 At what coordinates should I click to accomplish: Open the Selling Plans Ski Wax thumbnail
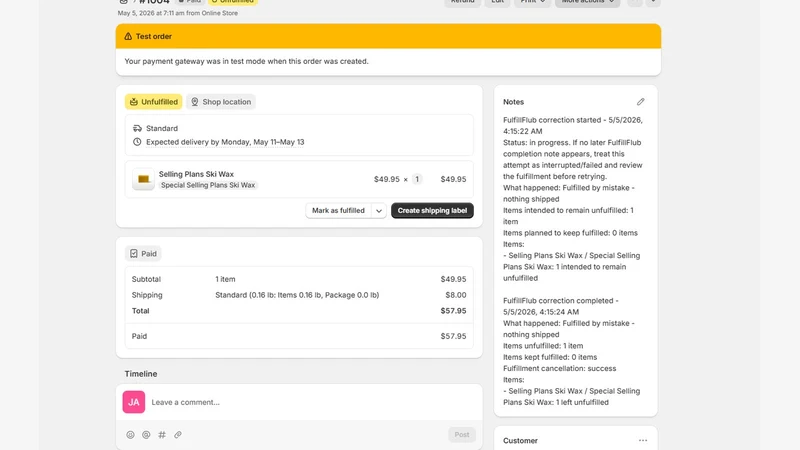pos(143,179)
